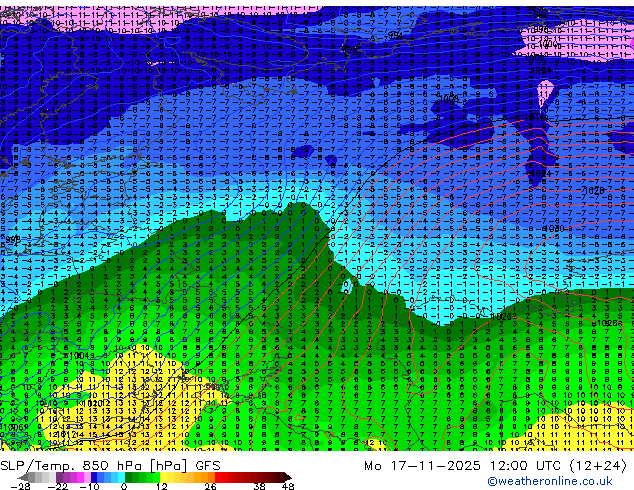The image size is (634, 490).
Task: Select the '-22' legend scale label
Action: point(57,486)
